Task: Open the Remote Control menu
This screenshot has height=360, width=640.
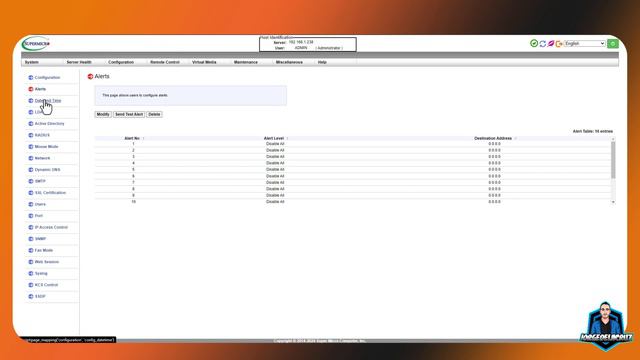Action: [164, 62]
